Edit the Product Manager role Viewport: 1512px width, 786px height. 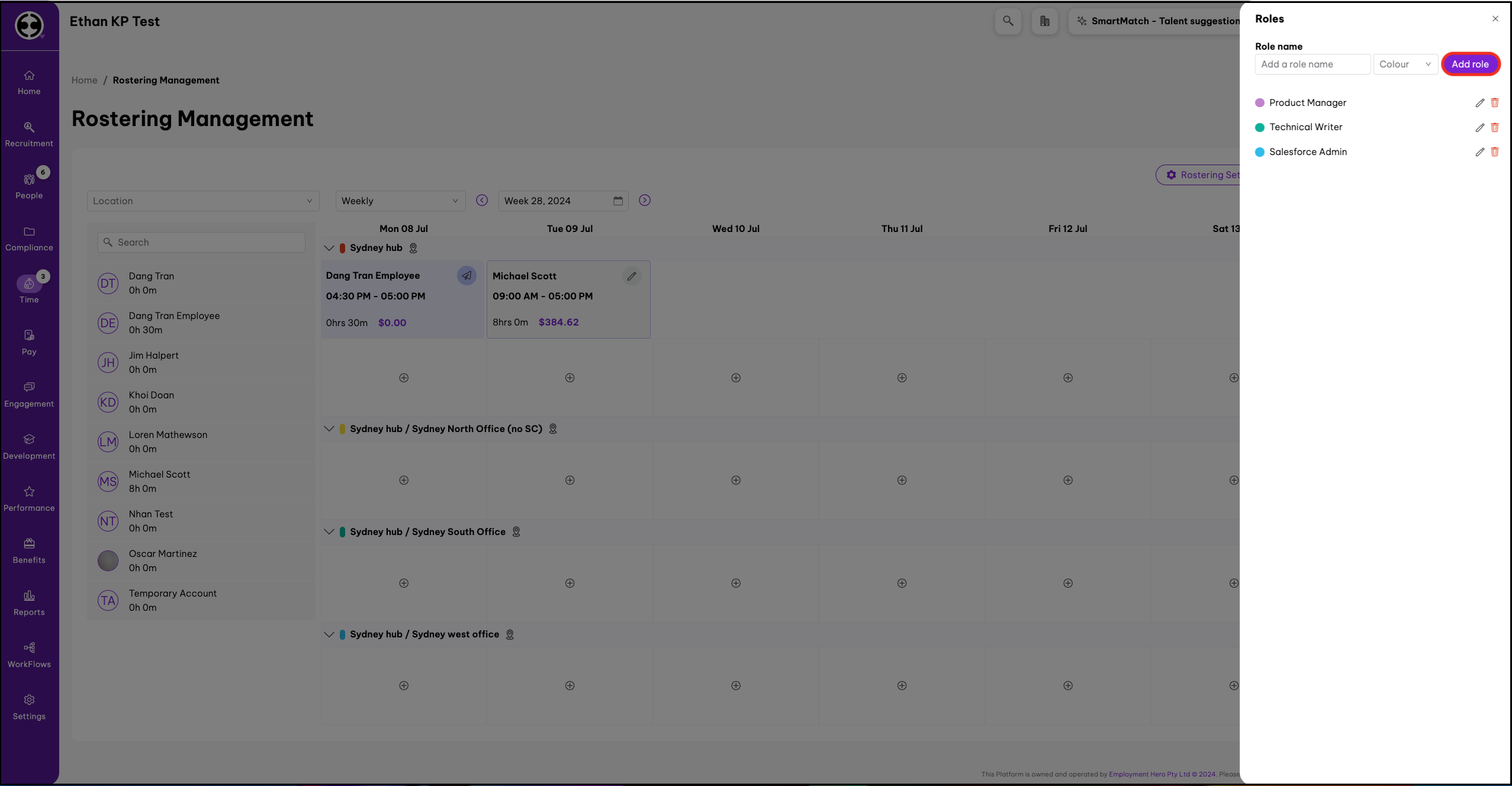[1479, 103]
